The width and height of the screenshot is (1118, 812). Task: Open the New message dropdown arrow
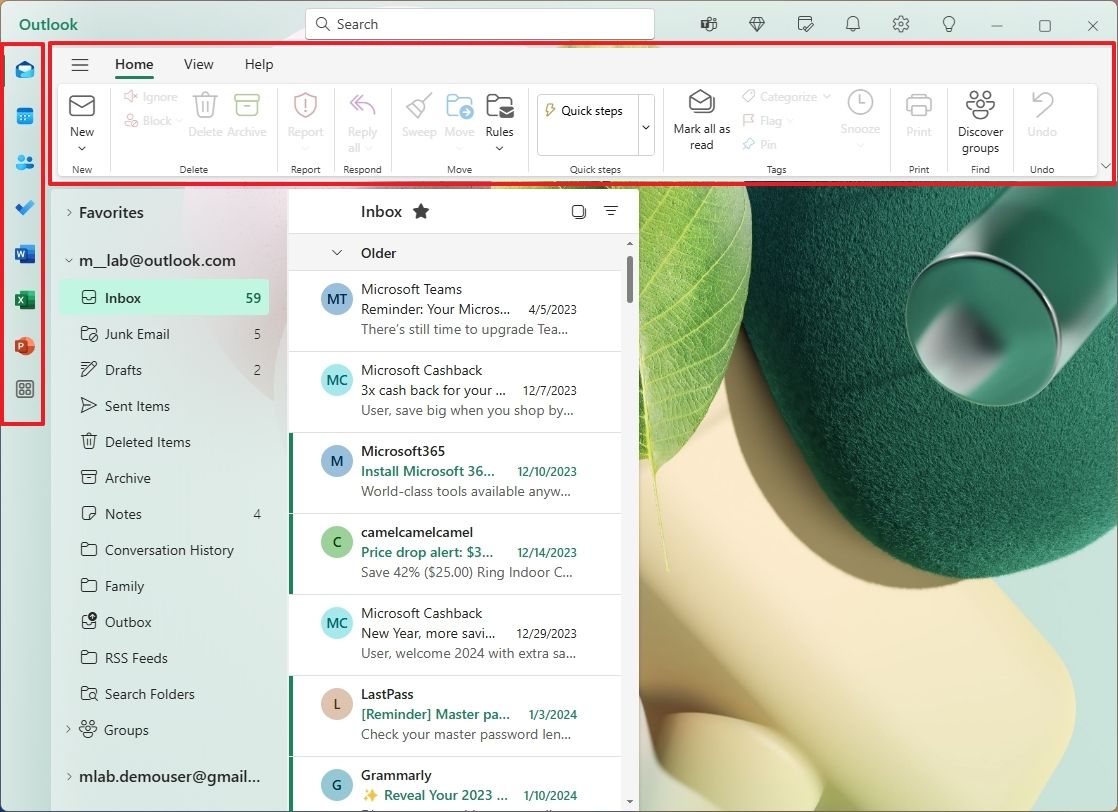pos(82,147)
